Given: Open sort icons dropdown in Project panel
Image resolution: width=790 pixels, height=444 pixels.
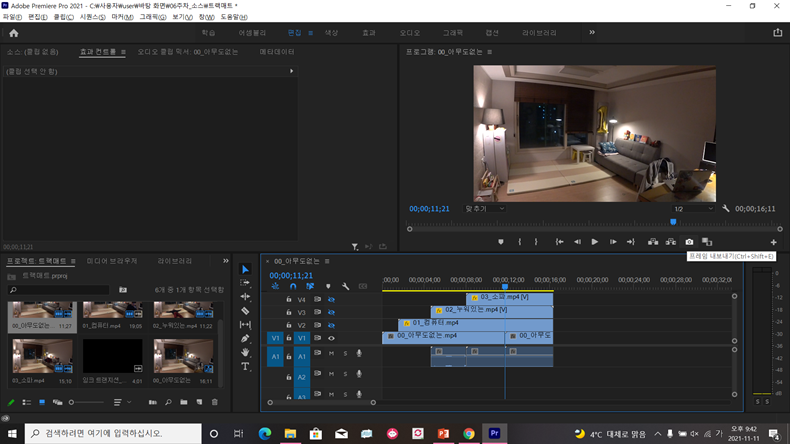Looking at the screenshot, I should (x=121, y=402).
